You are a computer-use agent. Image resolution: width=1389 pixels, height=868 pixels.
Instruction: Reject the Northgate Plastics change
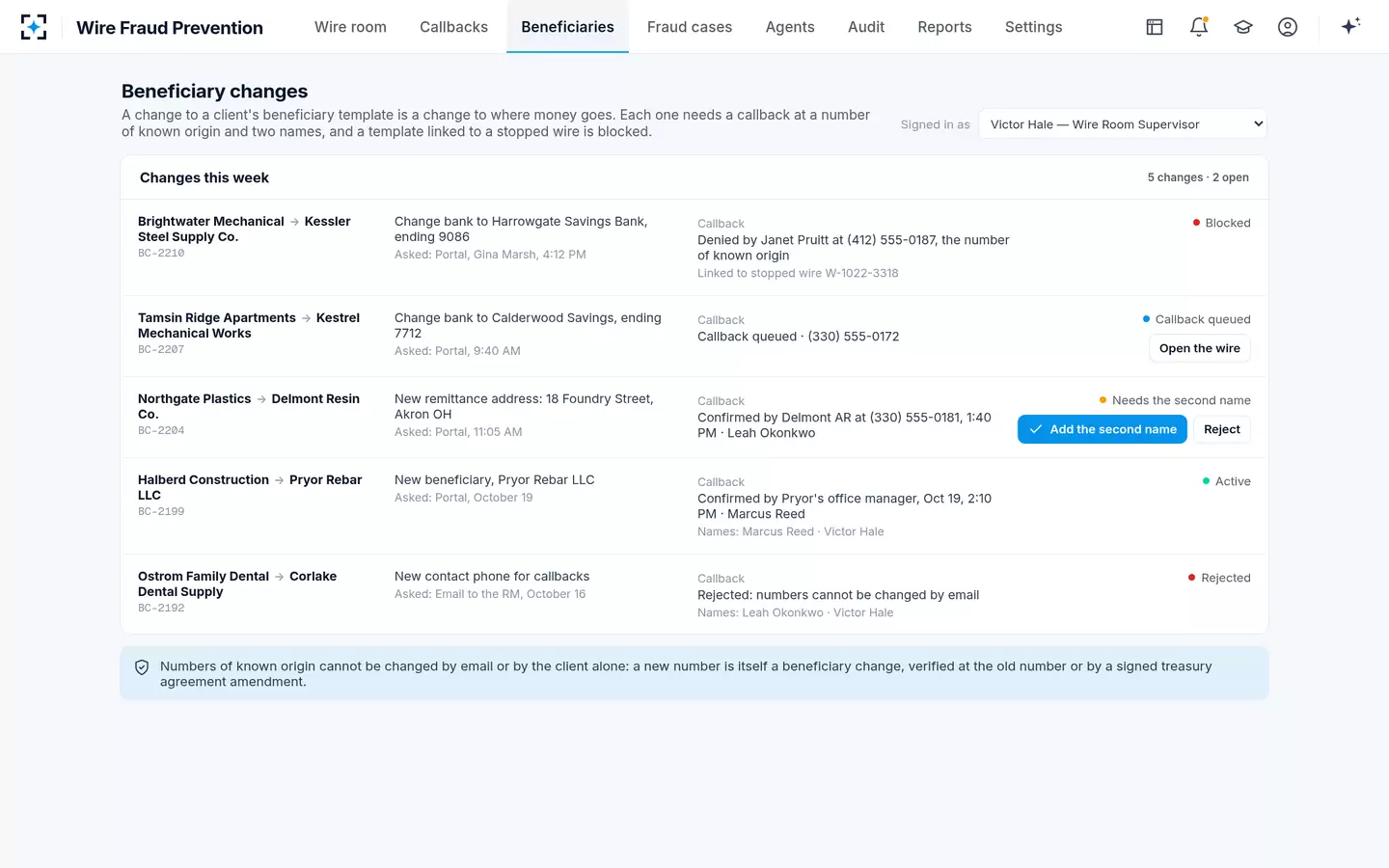(x=1222, y=429)
